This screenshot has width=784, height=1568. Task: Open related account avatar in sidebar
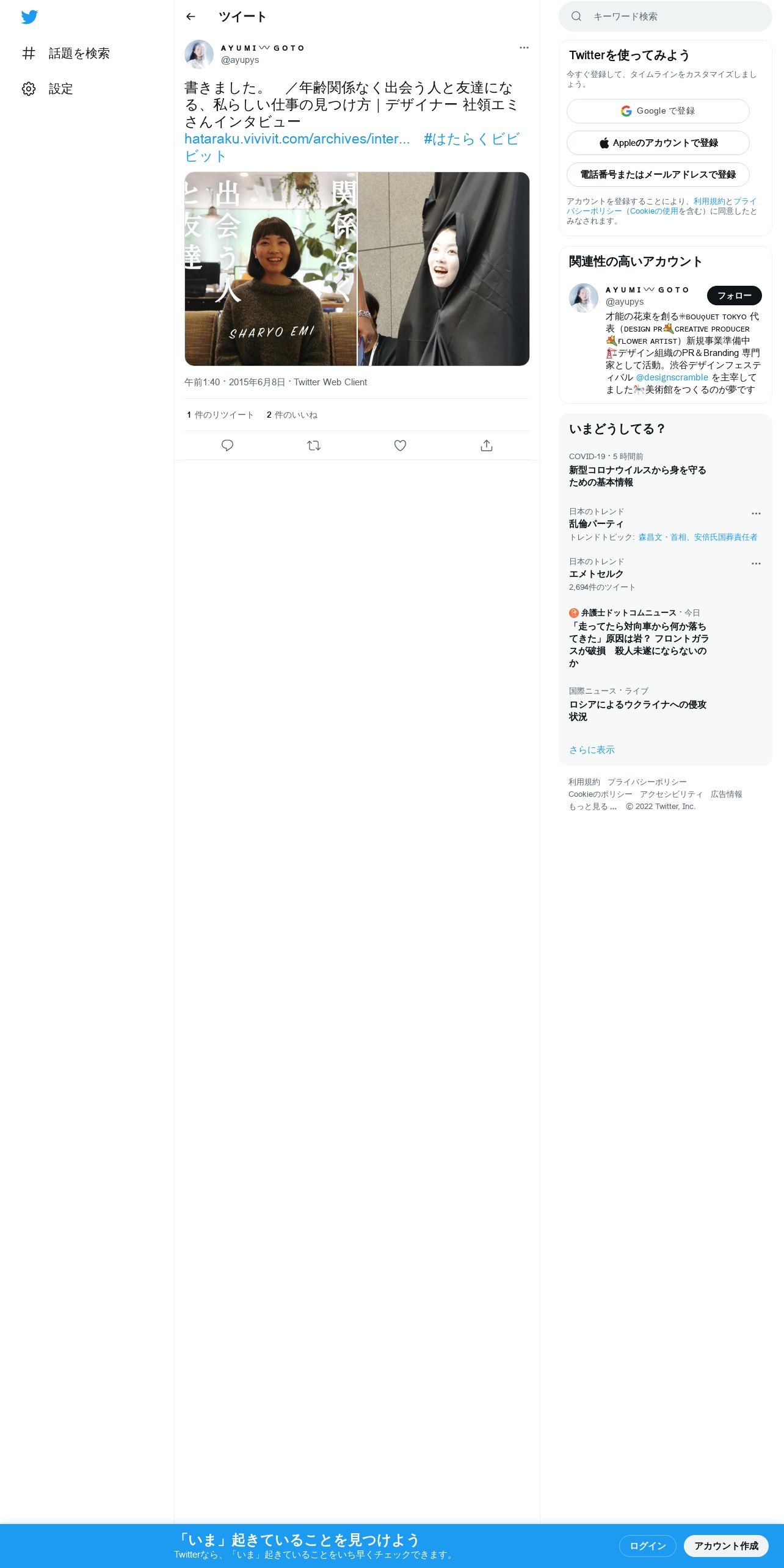[x=584, y=298]
